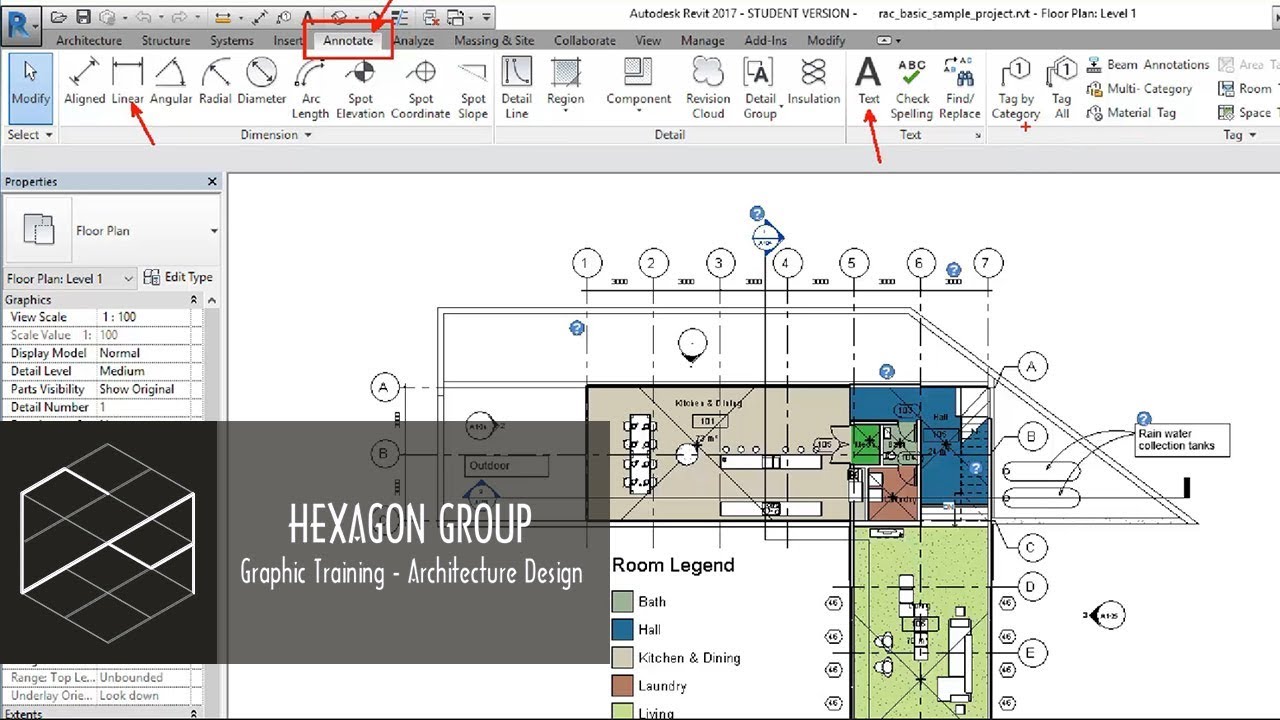1280x720 pixels.
Task: Pick the Detail Line tool
Action: pos(516,89)
